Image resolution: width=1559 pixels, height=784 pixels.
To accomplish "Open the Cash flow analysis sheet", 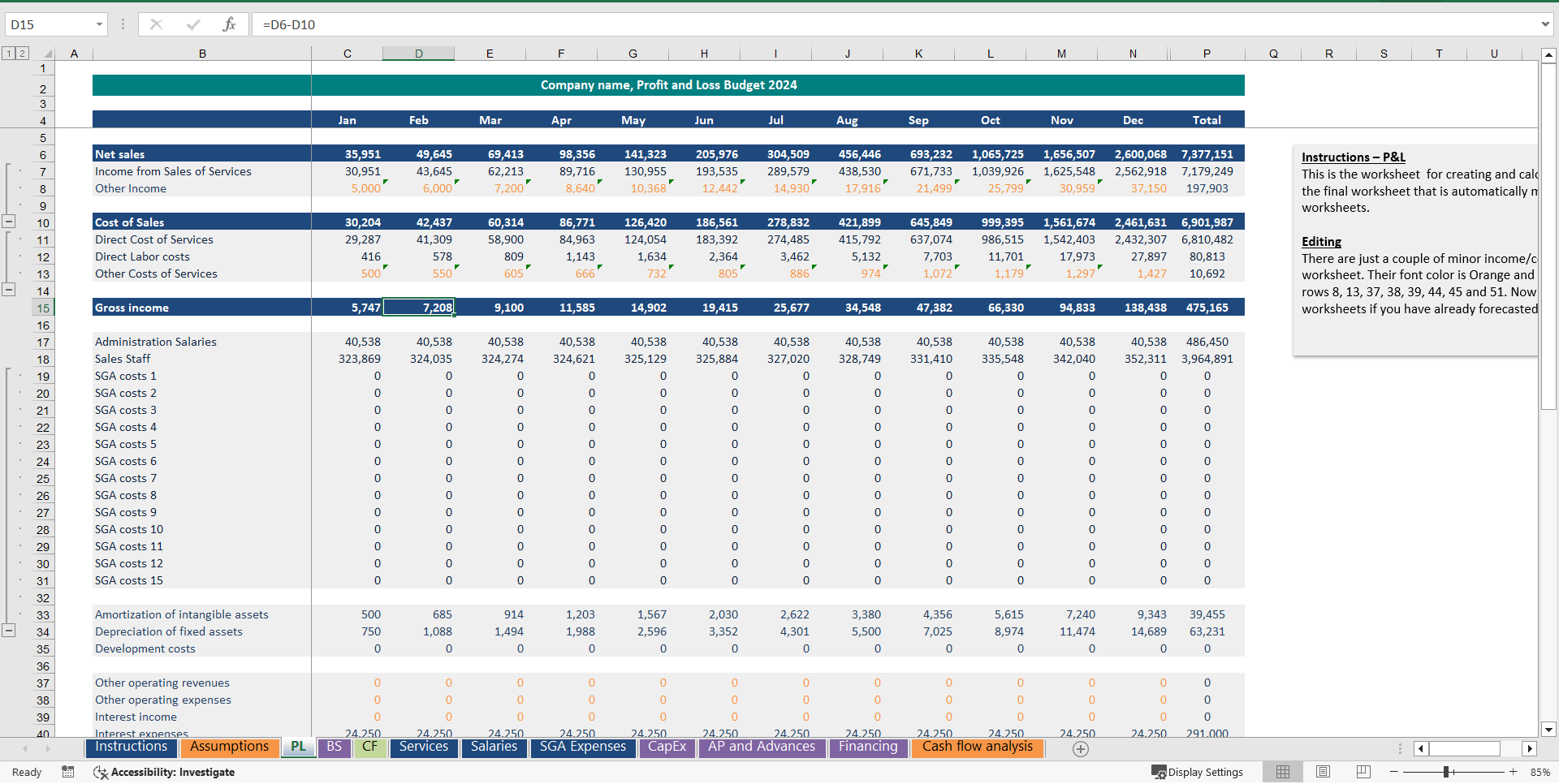I will 977,747.
